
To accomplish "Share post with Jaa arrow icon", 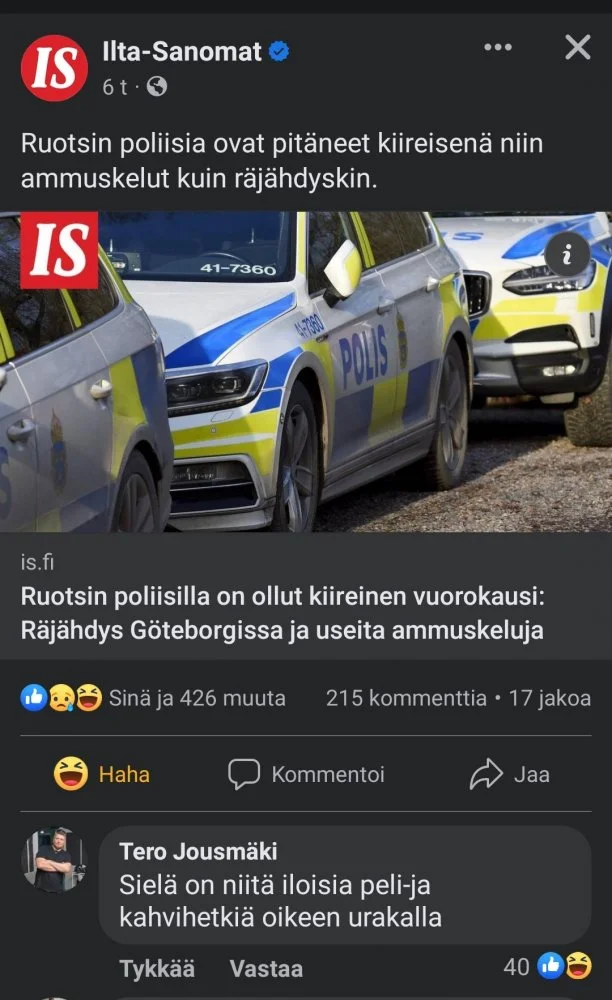I will [x=486, y=774].
